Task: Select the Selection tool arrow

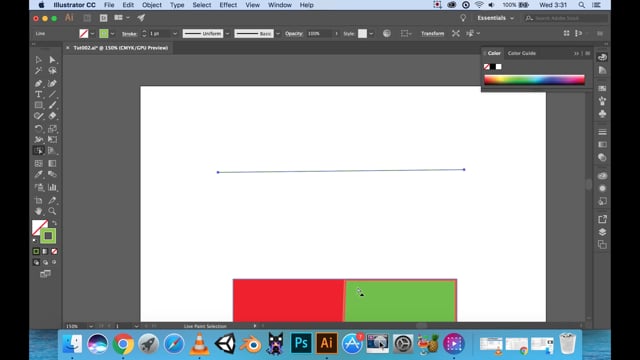Action: (38, 60)
